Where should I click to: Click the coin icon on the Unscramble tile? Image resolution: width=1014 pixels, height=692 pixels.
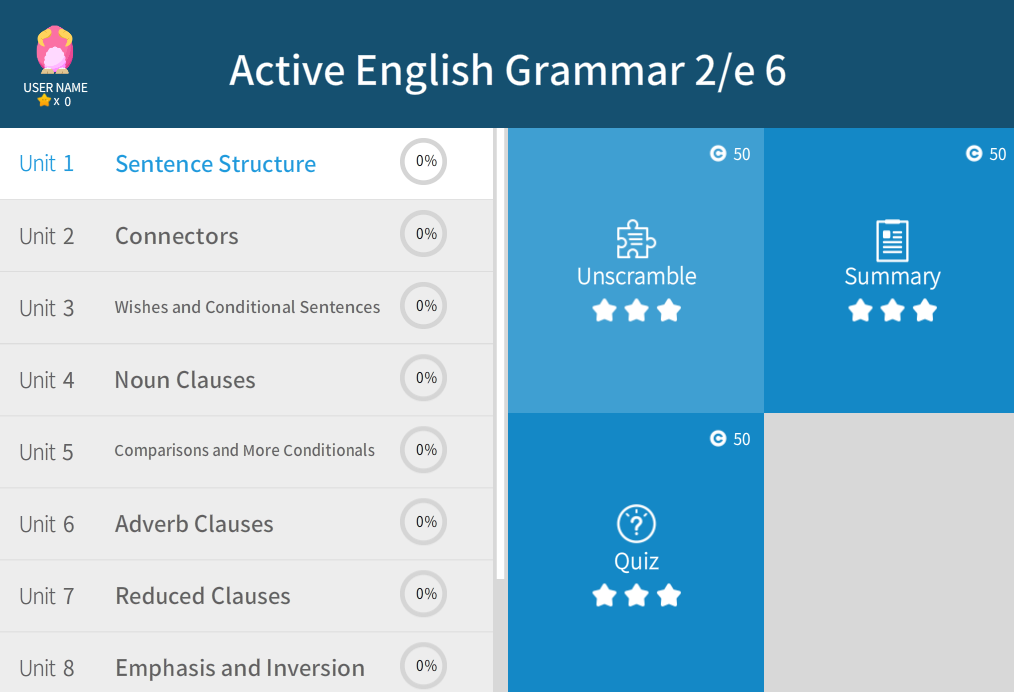pos(718,154)
